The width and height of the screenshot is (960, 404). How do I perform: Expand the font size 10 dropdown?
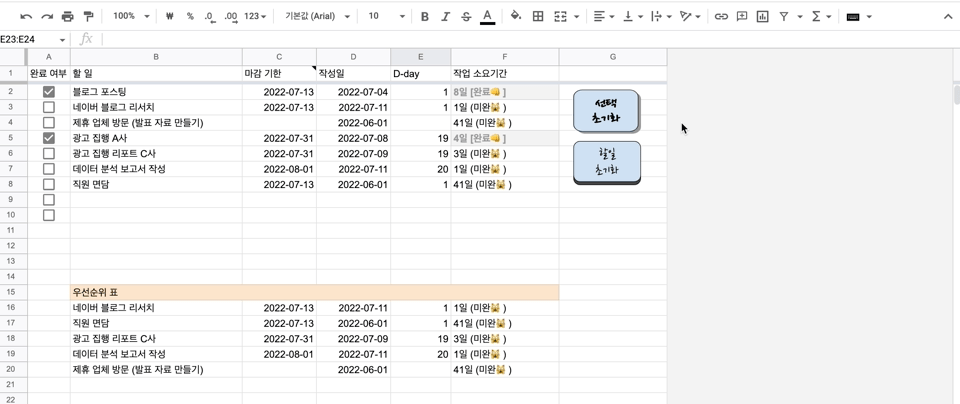[x=386, y=17]
